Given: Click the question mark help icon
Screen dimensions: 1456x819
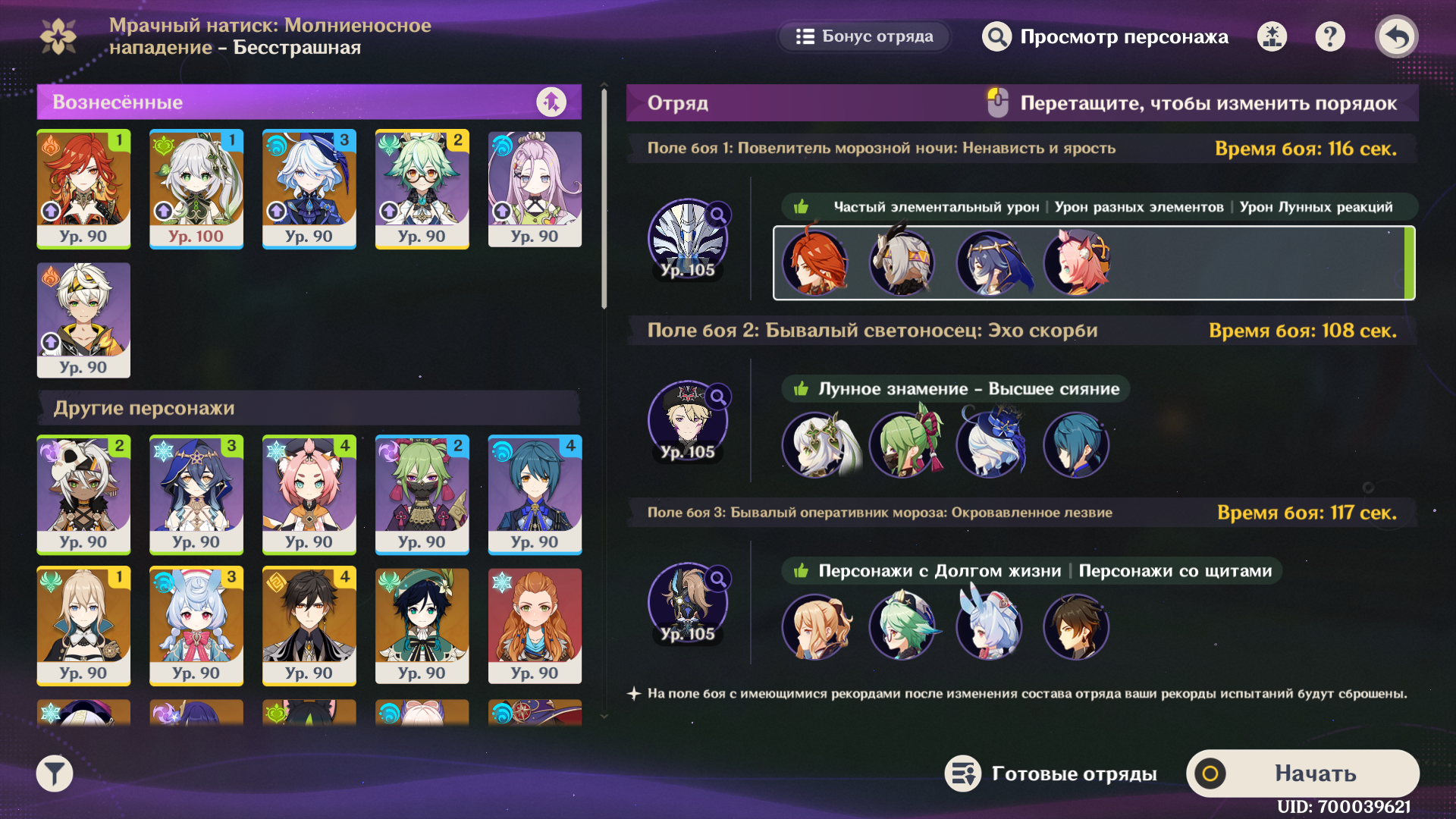Looking at the screenshot, I should click(x=1330, y=36).
